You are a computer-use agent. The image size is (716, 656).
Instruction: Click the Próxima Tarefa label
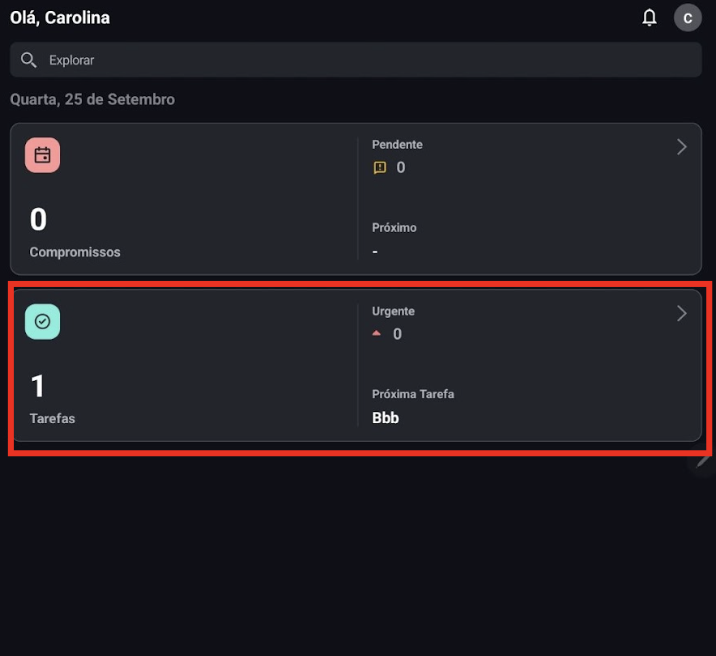(x=413, y=394)
